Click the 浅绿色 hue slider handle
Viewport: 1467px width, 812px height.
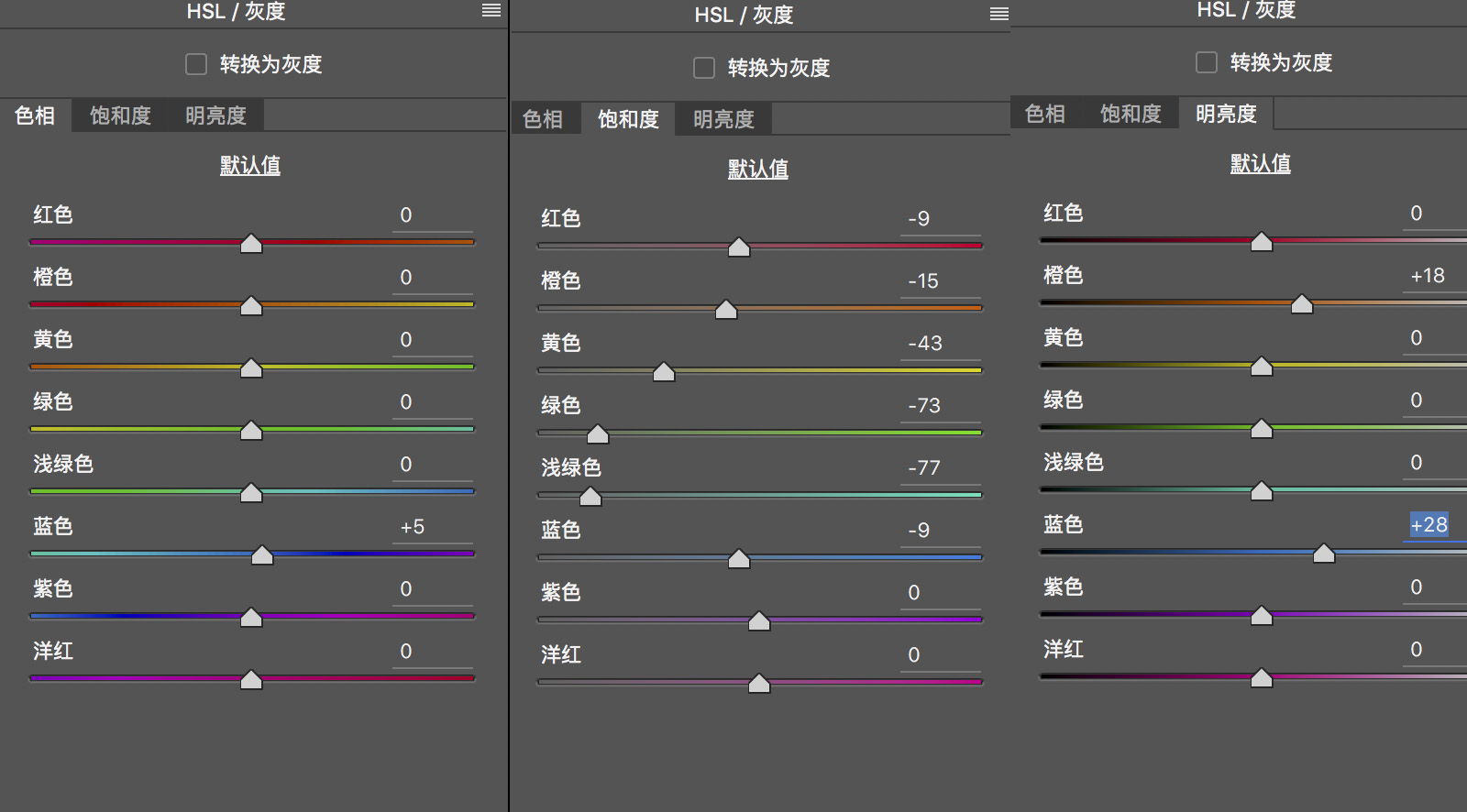[251, 493]
